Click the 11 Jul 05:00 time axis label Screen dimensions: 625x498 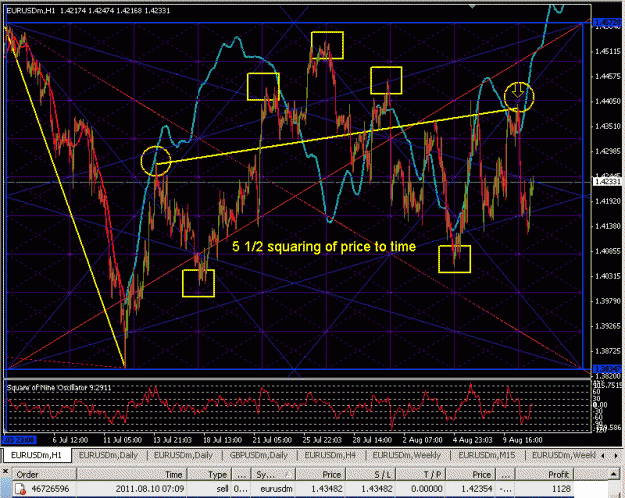(122, 440)
